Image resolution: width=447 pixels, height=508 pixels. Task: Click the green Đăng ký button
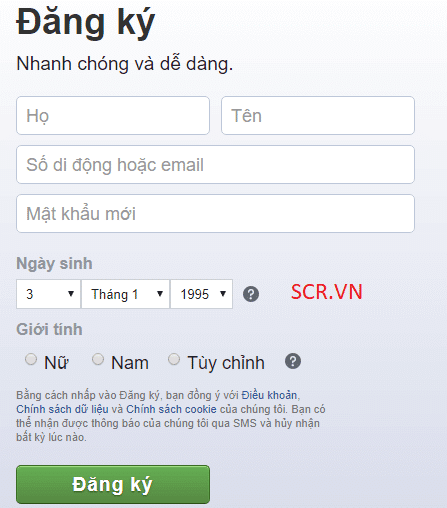113,484
